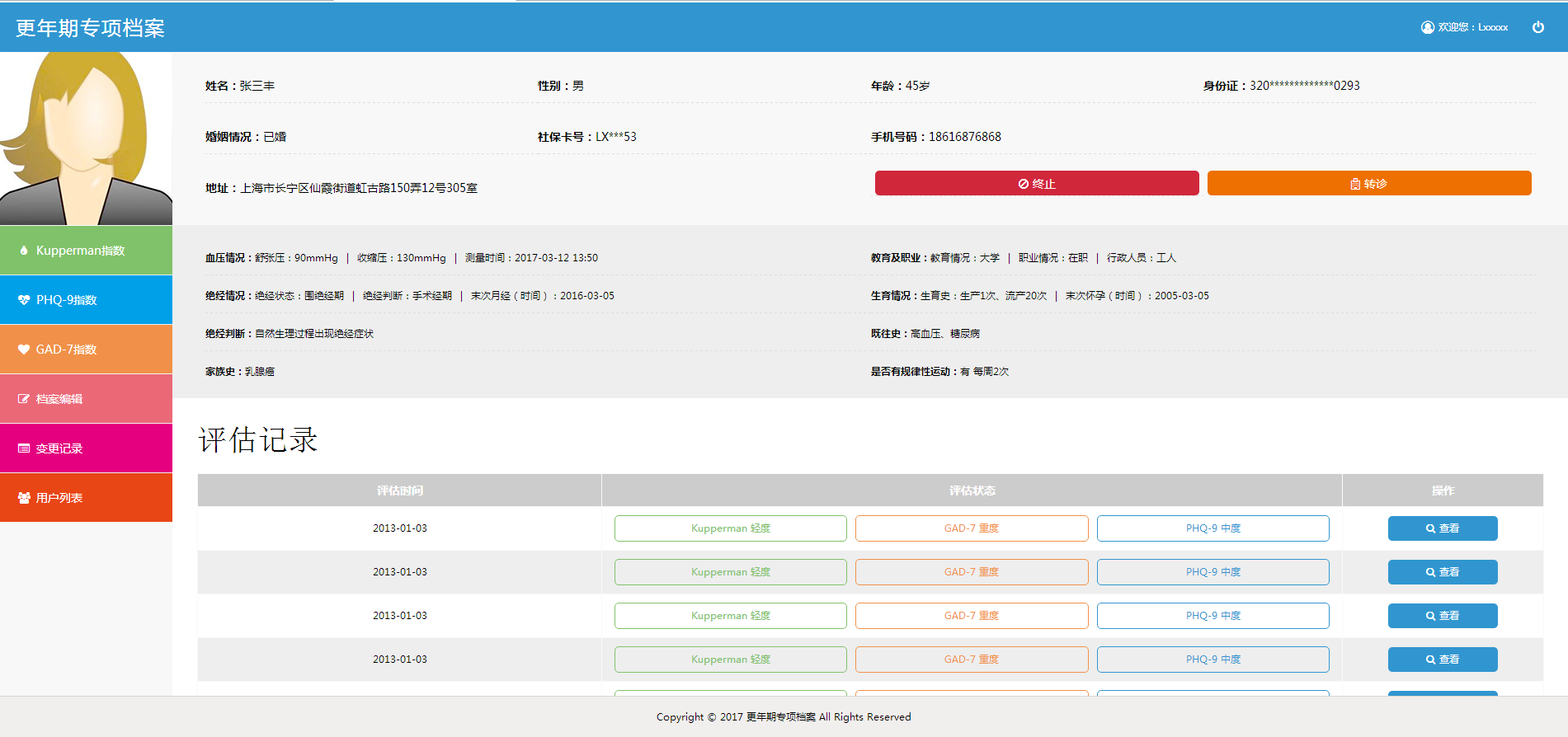Click the users icon beside 用户列表
Screen dimensions: 1568x737
pyautogui.click(x=24, y=498)
